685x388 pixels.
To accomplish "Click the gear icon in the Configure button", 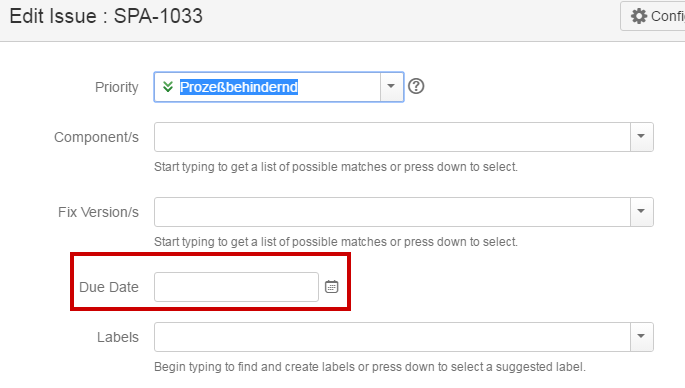I will [639, 16].
